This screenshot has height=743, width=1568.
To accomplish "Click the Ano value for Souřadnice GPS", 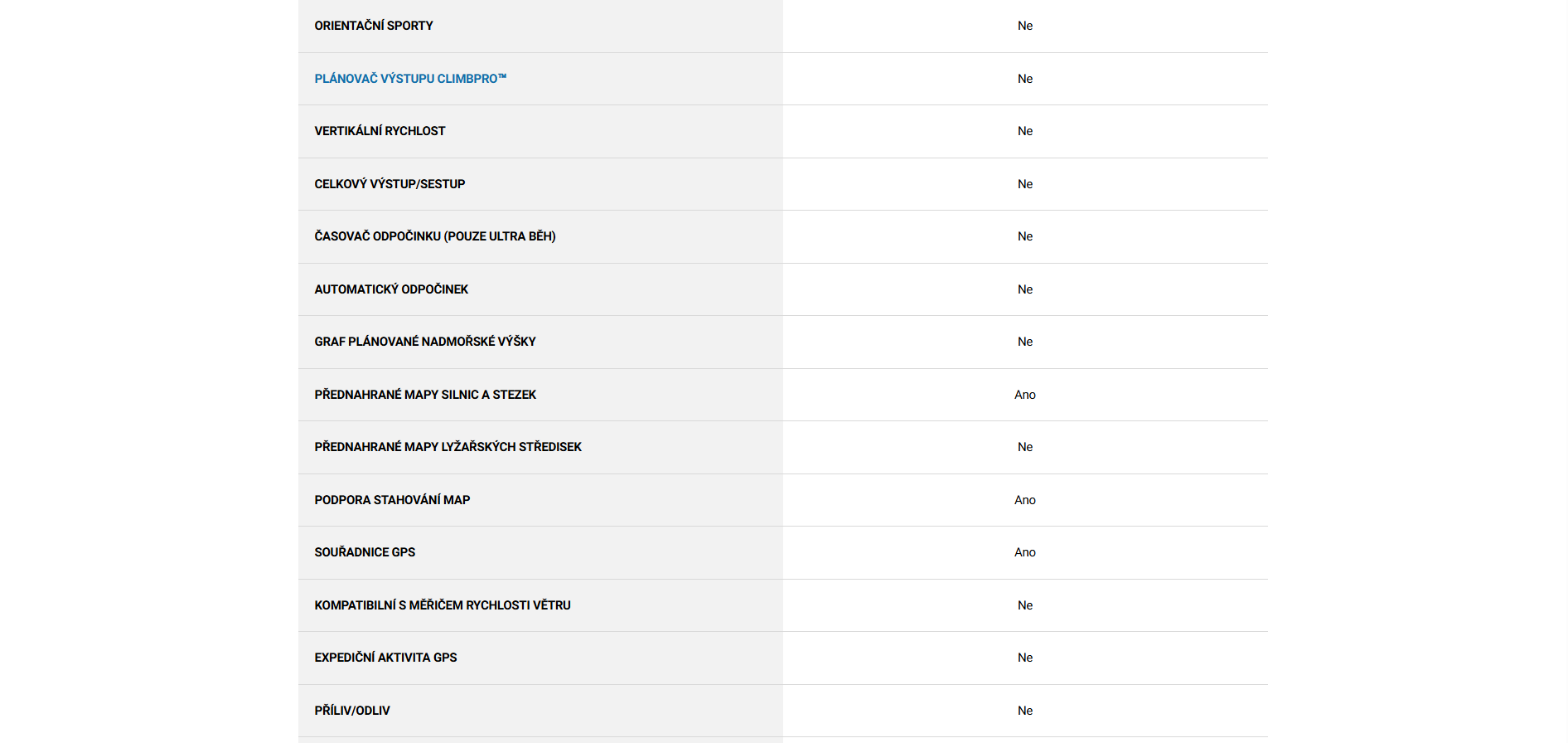I will pos(1025,552).
